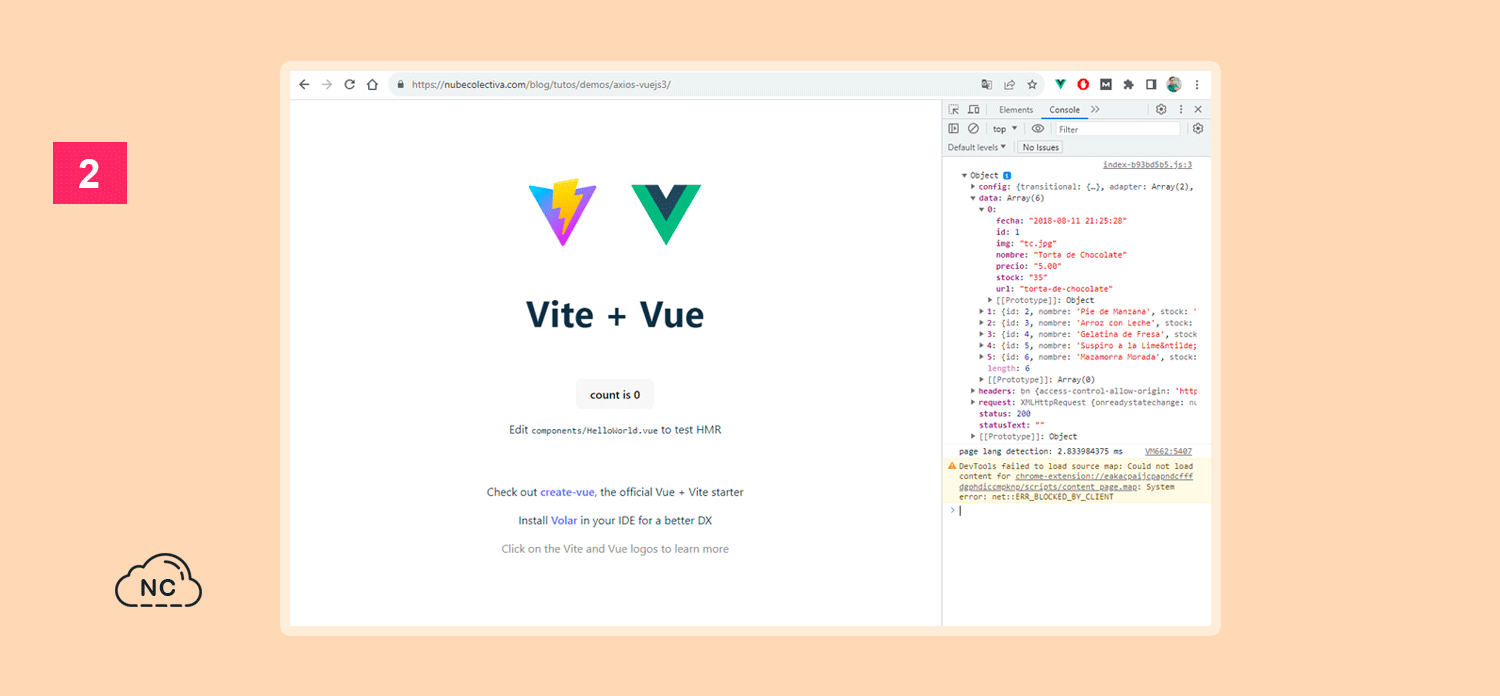Open the extensions puzzle menu

tap(1129, 85)
